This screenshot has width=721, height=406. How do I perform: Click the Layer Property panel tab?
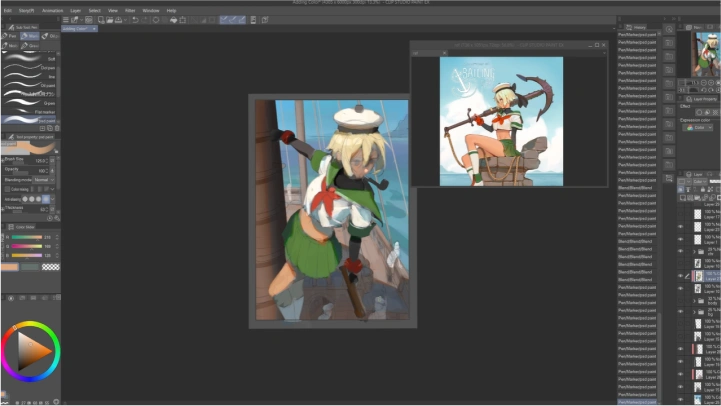click(701, 99)
